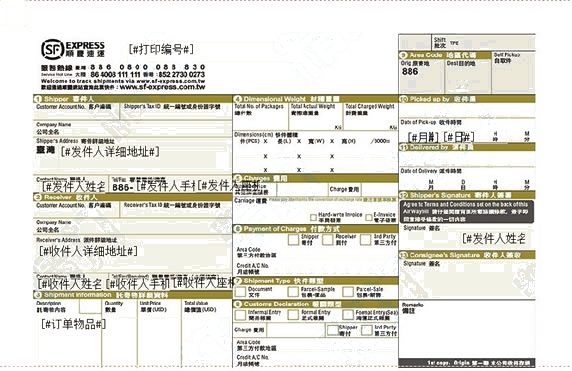This screenshot has height=371, width=572.
Task: Click the Remarks 備註 area
Action: [x=467, y=329]
